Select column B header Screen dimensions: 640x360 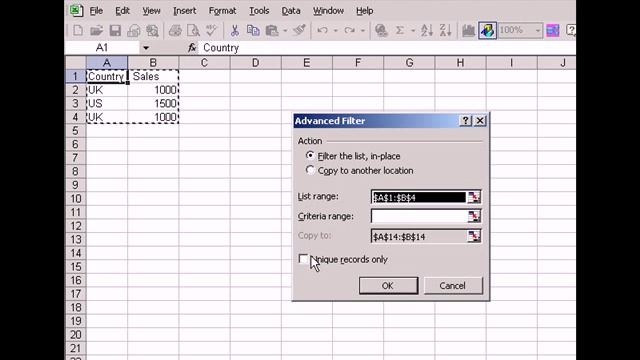(x=153, y=63)
